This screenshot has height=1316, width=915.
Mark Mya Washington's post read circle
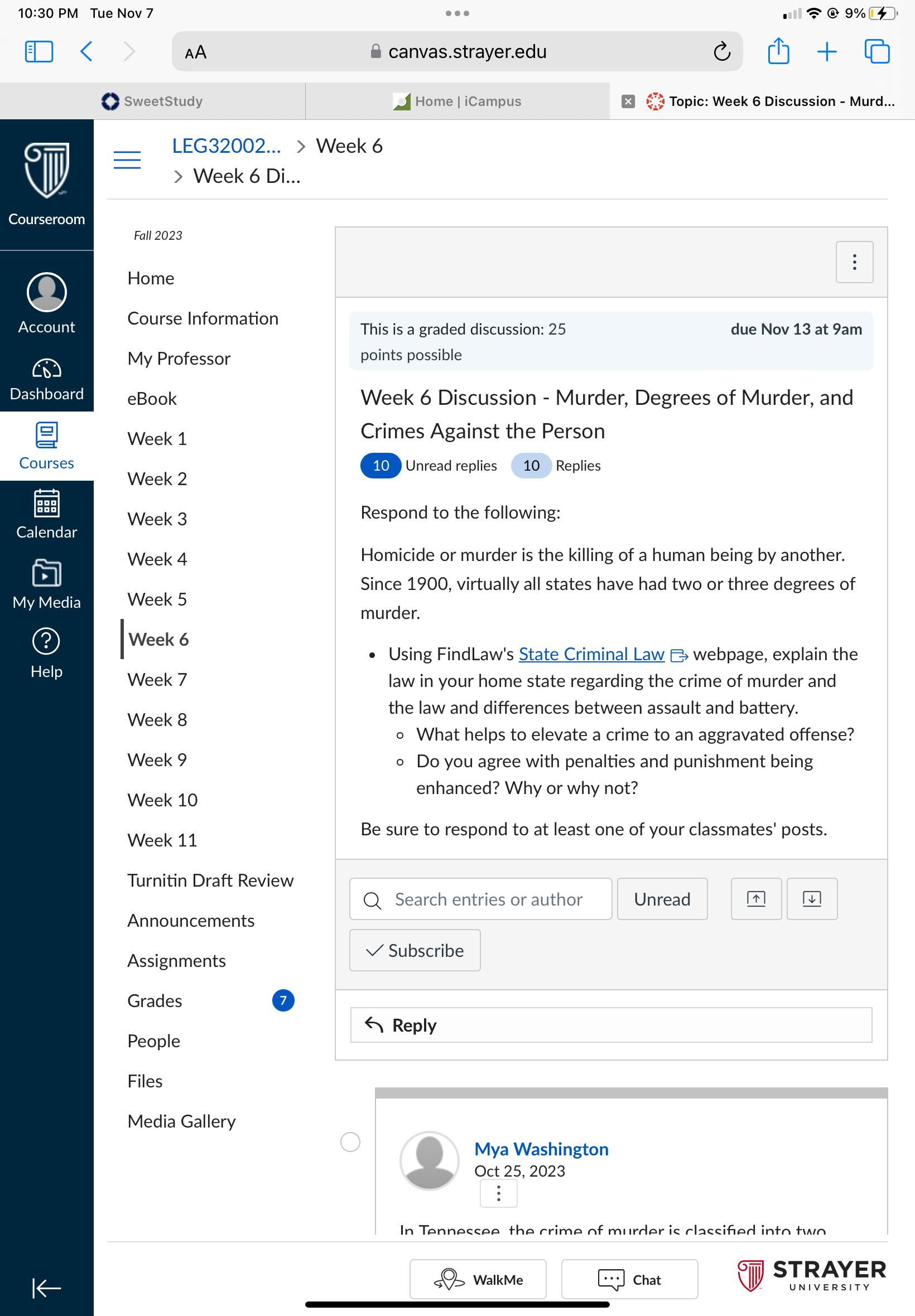tap(350, 1141)
